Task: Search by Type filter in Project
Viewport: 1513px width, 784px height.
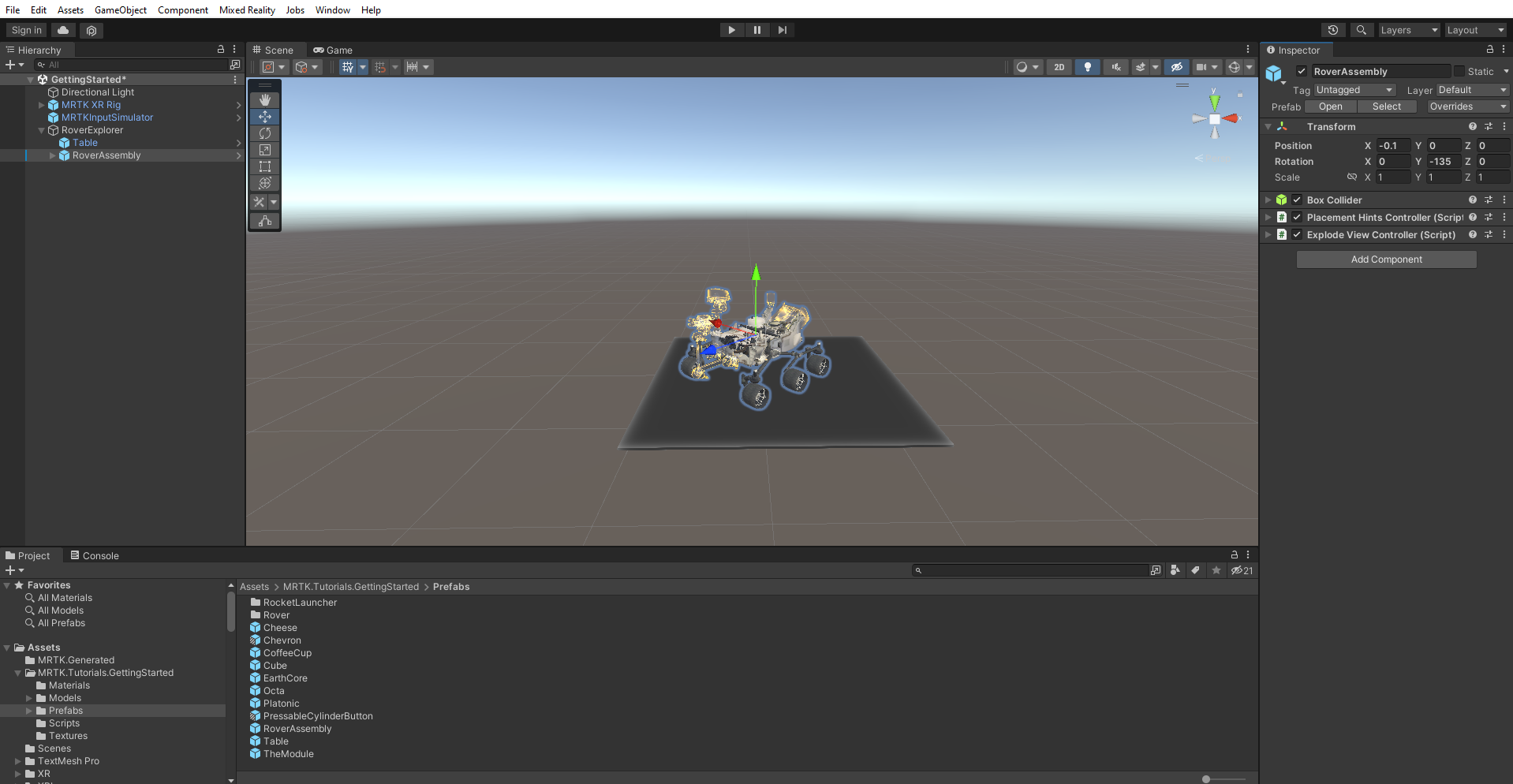Action: pyautogui.click(x=1175, y=570)
